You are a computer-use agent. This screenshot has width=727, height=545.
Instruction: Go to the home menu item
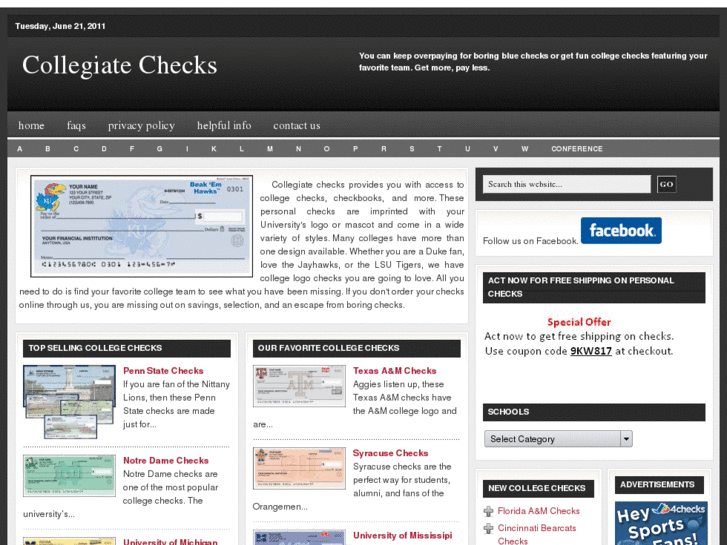[x=31, y=125]
